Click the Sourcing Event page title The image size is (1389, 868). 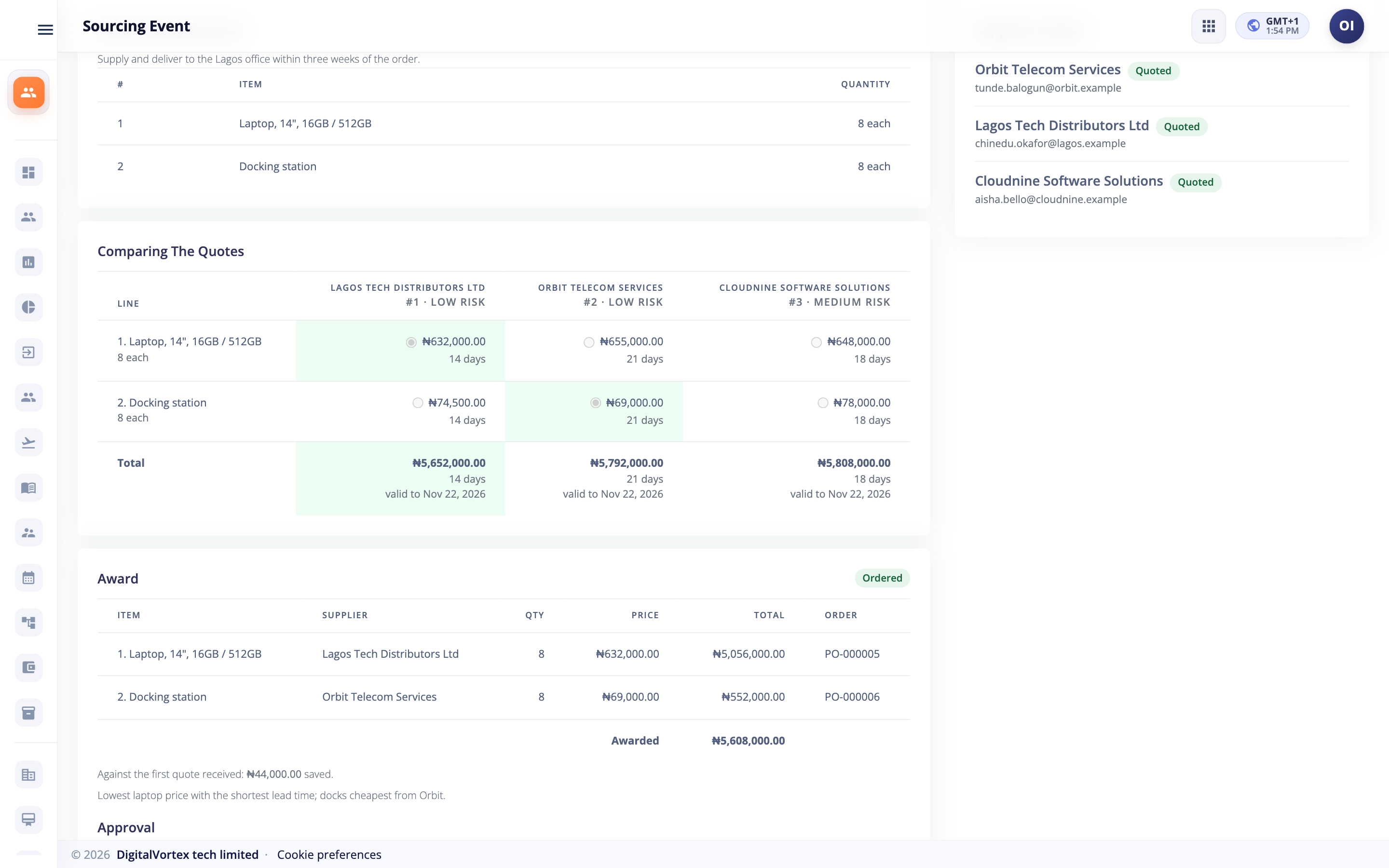tap(136, 26)
